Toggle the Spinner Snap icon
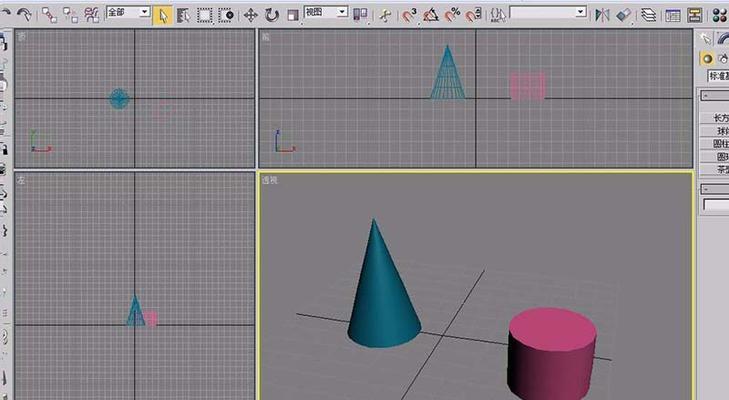The width and height of the screenshot is (729, 400). coord(473,15)
